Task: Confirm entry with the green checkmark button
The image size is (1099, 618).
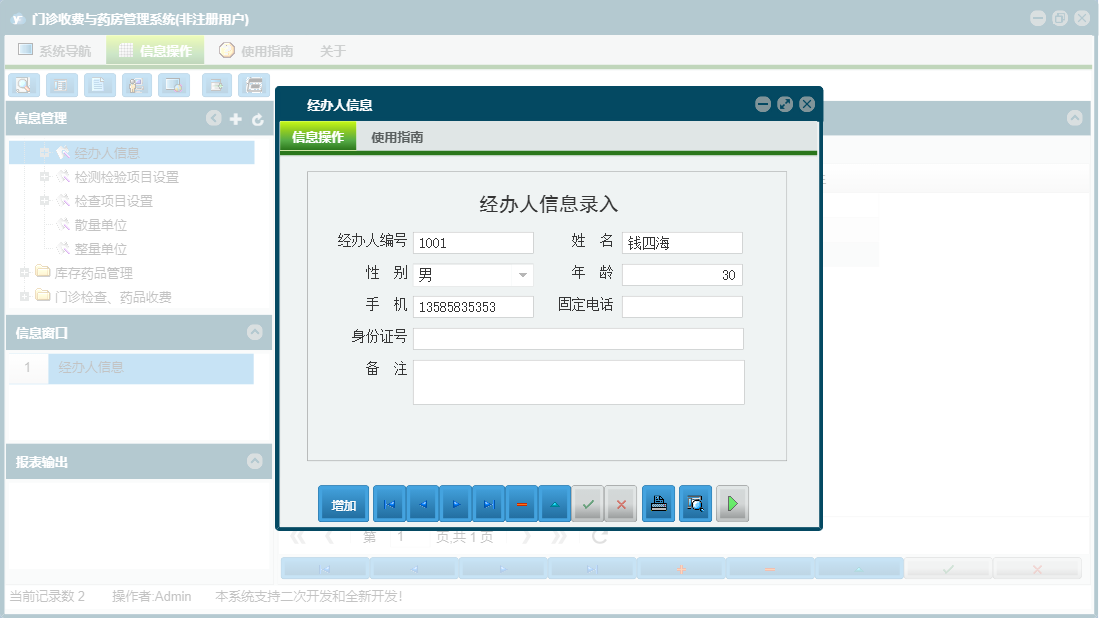Action: tap(588, 504)
